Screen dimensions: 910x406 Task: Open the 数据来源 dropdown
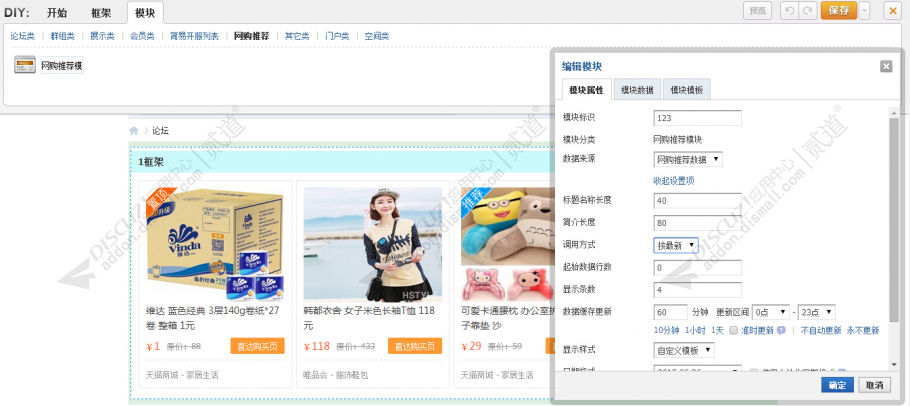click(688, 159)
